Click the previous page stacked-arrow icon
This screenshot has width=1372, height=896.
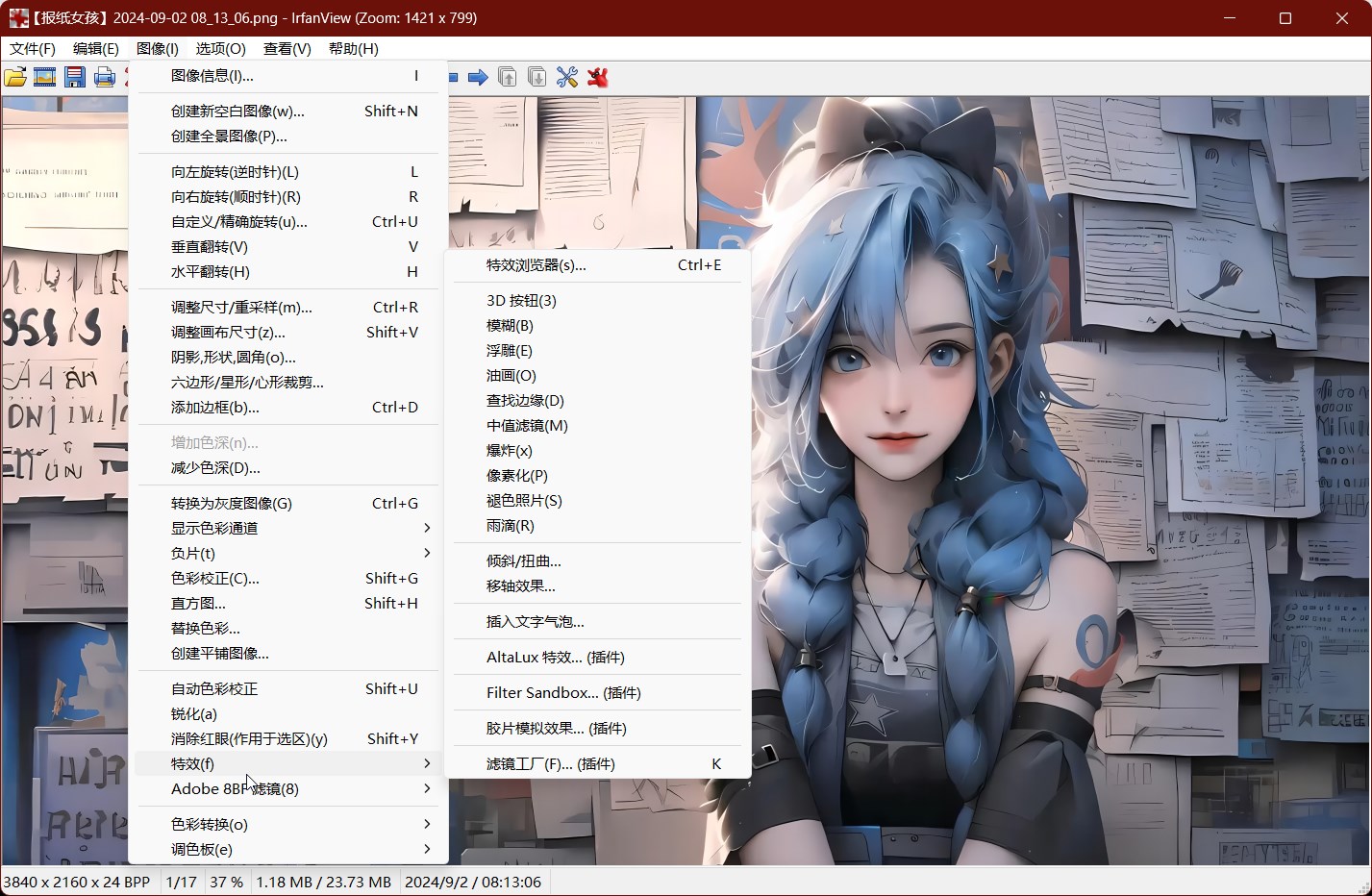tap(507, 77)
